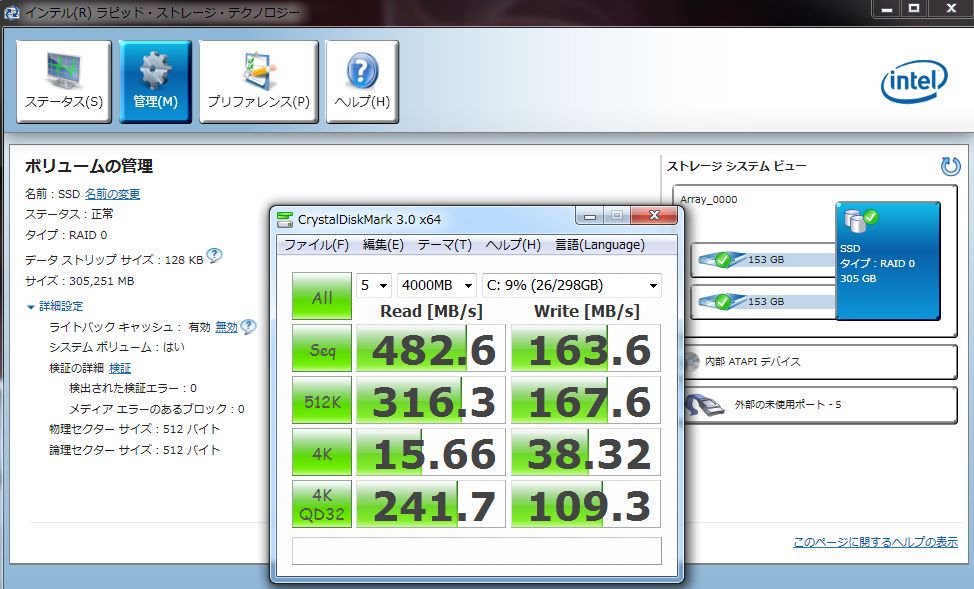Viewport: 974px width, 589px height.
Task: Click the Array_0000 label
Action: [x=708, y=199]
